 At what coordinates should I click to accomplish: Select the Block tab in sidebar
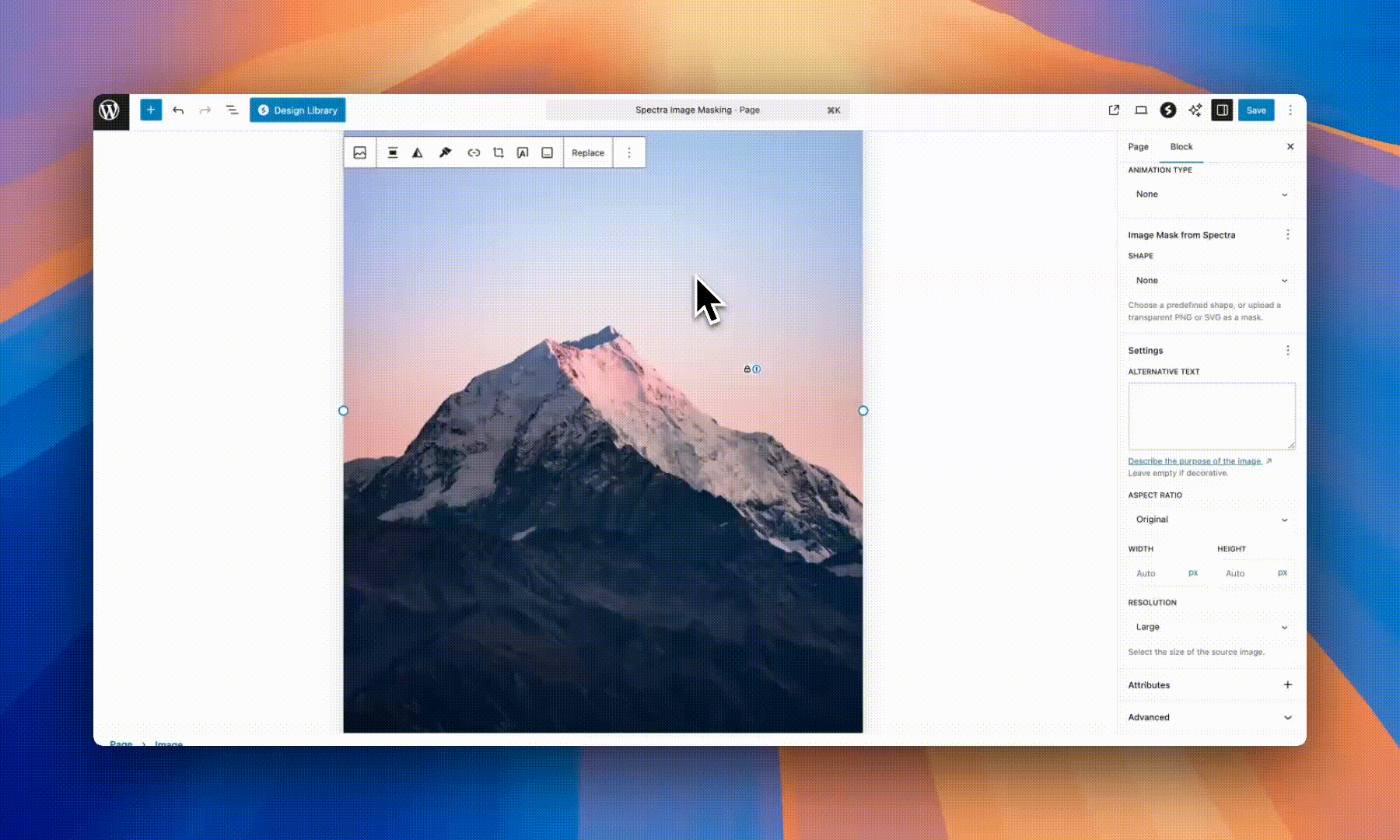coord(1181,147)
